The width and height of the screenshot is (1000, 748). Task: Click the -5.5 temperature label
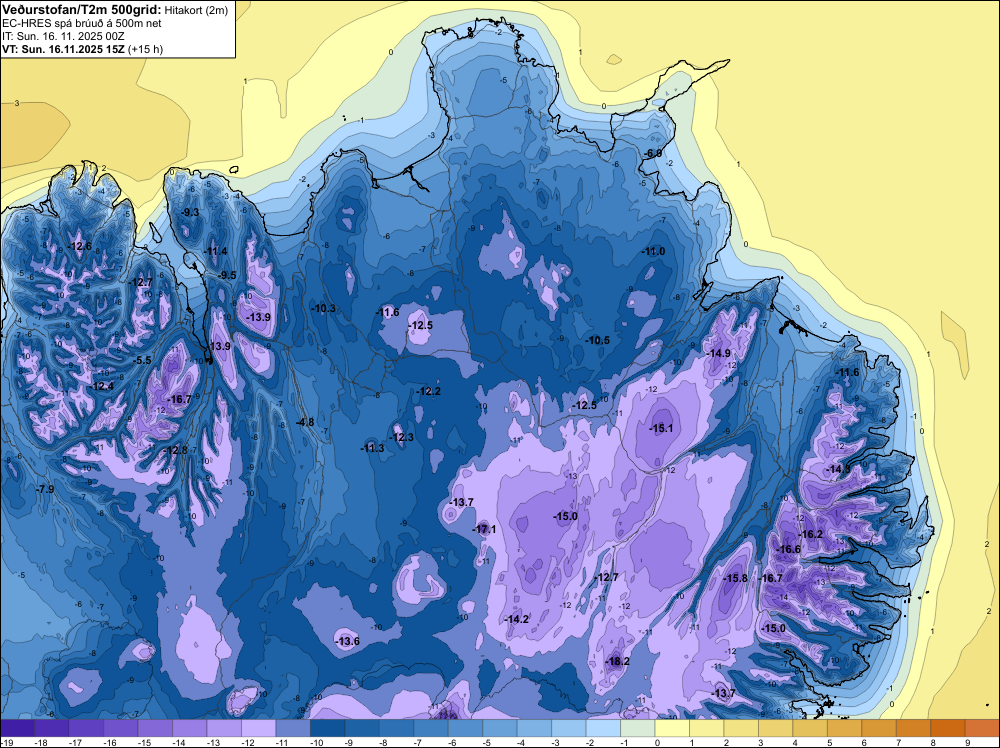tap(142, 360)
